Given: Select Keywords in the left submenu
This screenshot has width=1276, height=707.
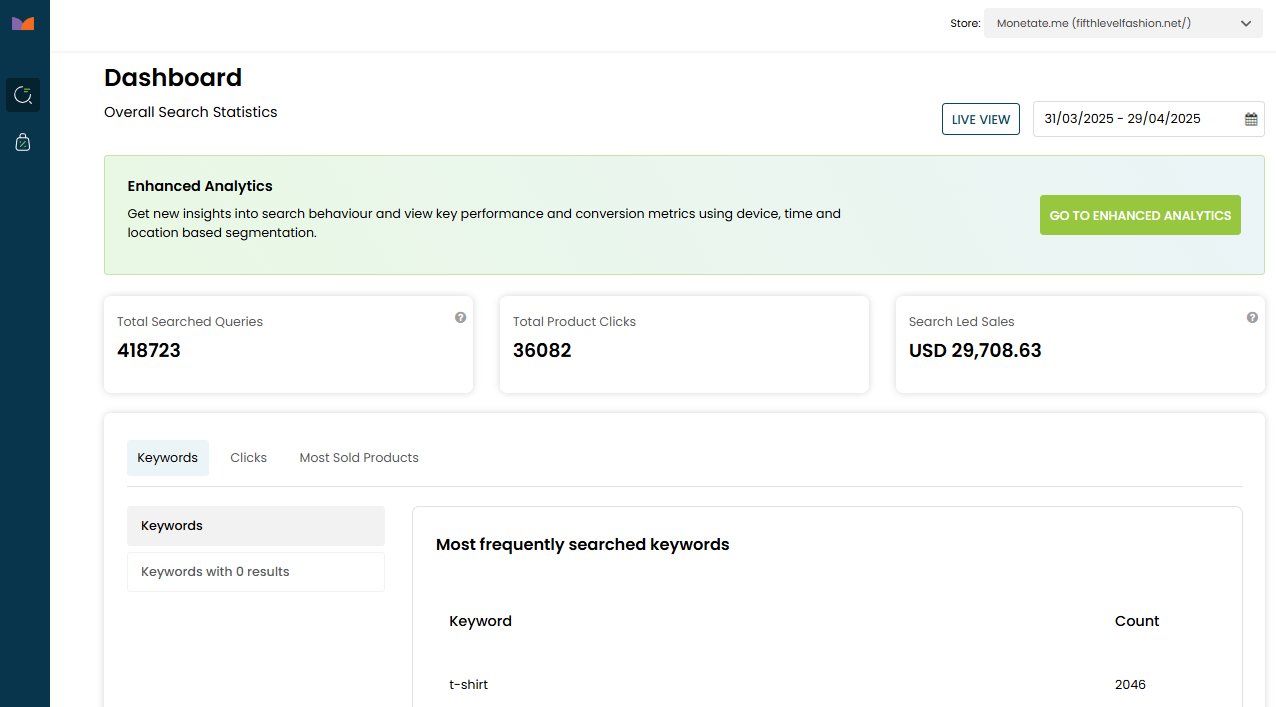Looking at the screenshot, I should [255, 526].
